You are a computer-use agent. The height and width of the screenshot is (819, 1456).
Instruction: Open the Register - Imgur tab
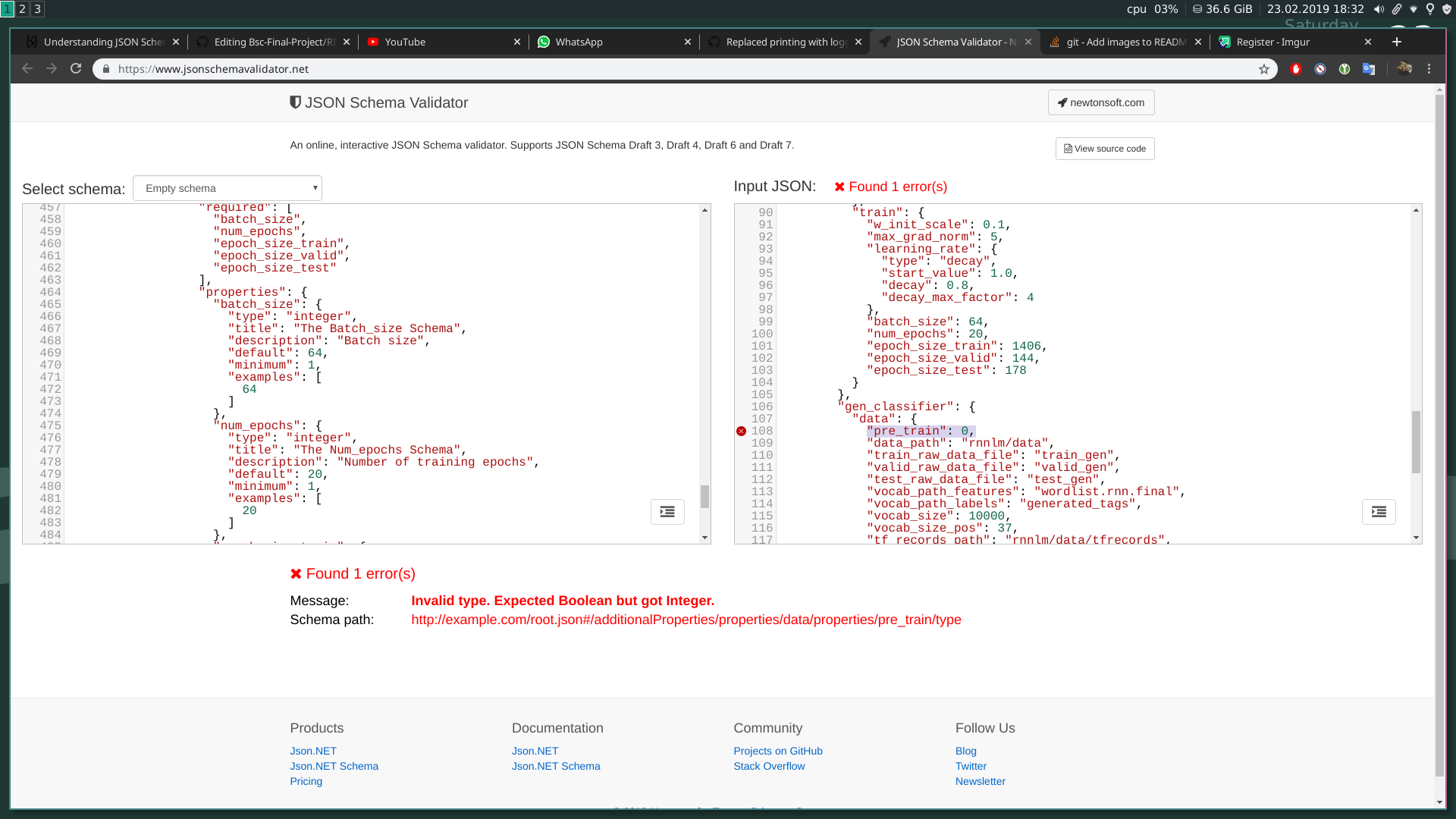click(1272, 42)
